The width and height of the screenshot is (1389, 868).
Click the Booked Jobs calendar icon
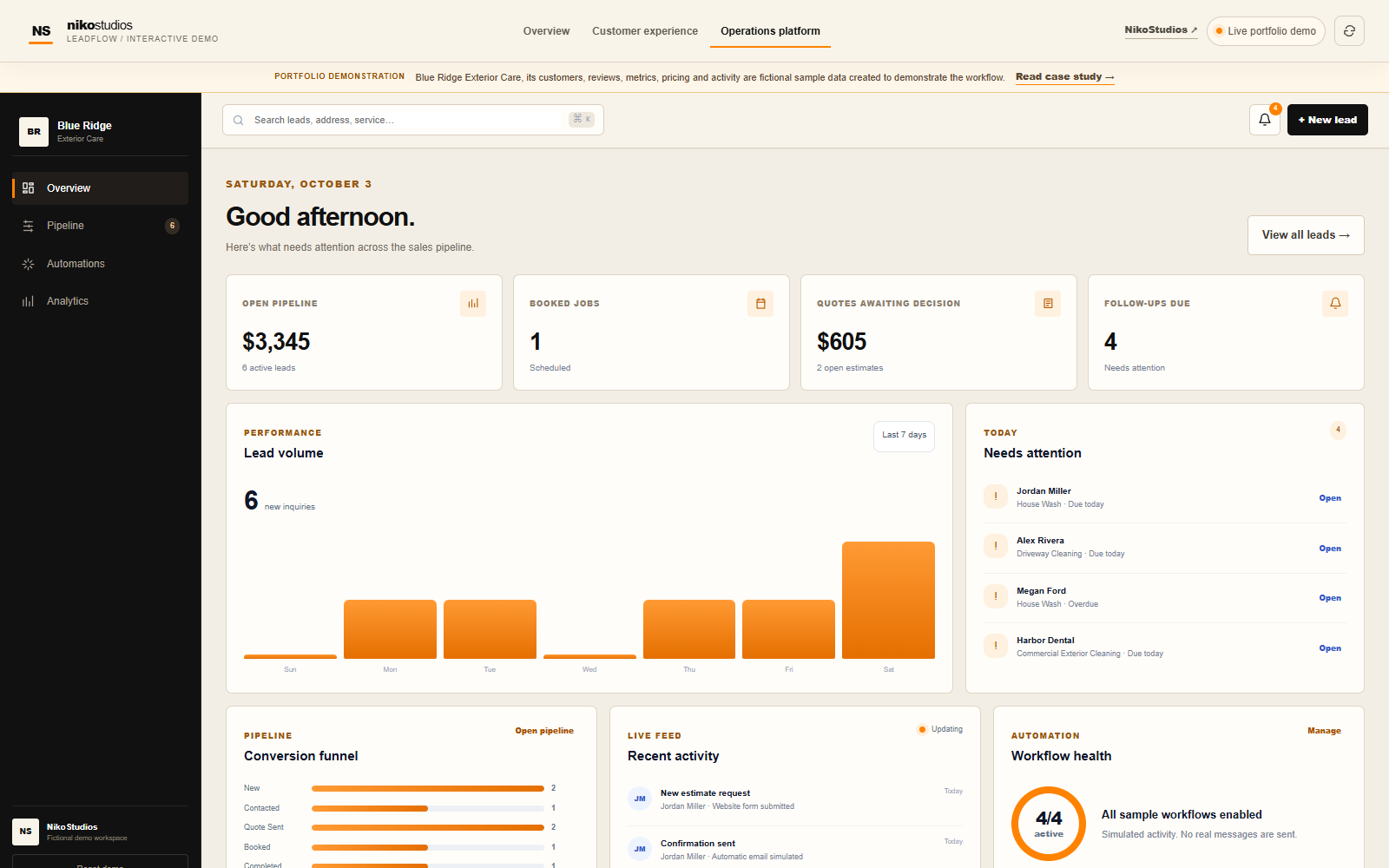760,304
